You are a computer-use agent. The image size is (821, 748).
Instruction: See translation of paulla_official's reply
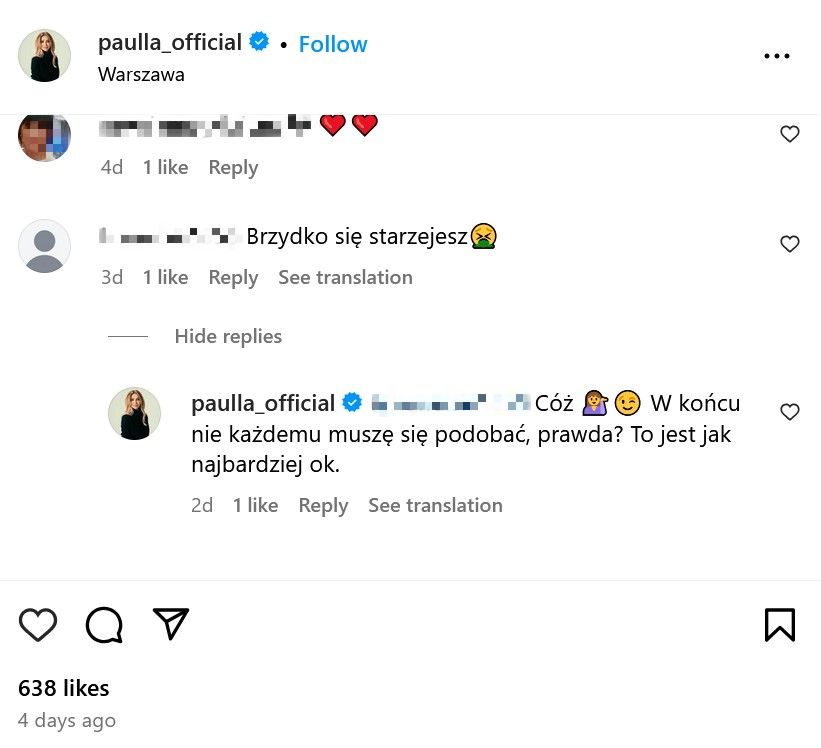[435, 506]
